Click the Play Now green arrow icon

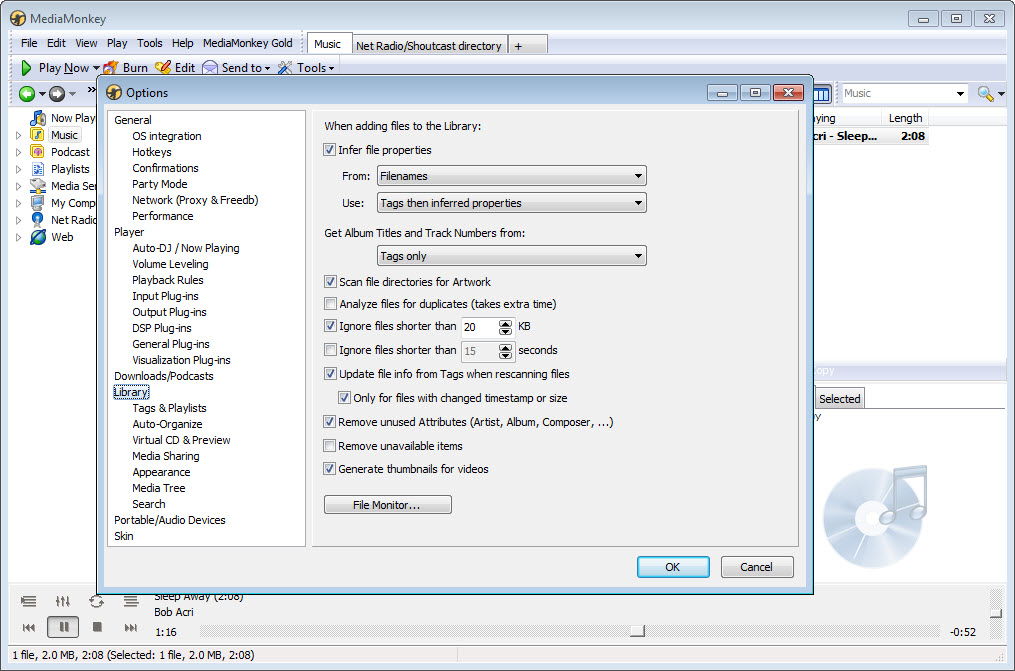[x=26, y=68]
